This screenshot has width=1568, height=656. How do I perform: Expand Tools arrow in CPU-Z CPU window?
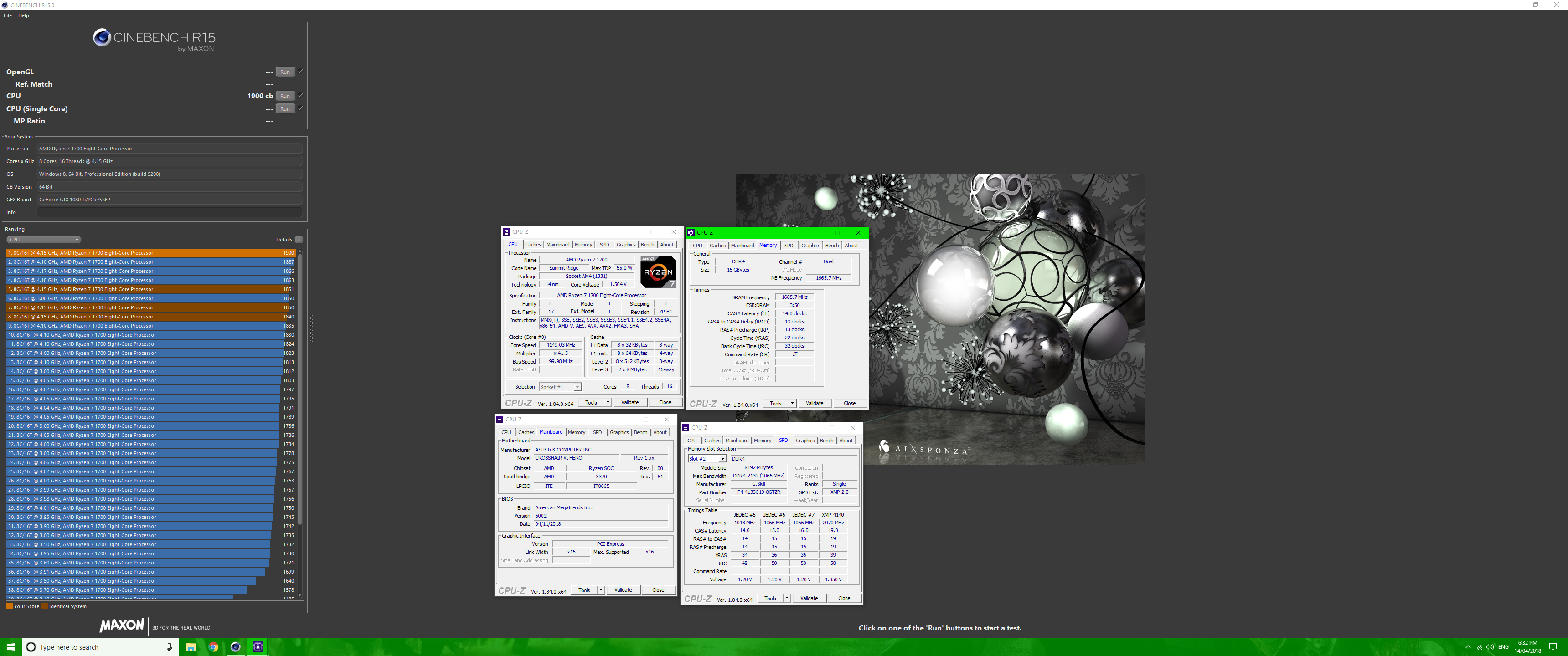(x=607, y=402)
